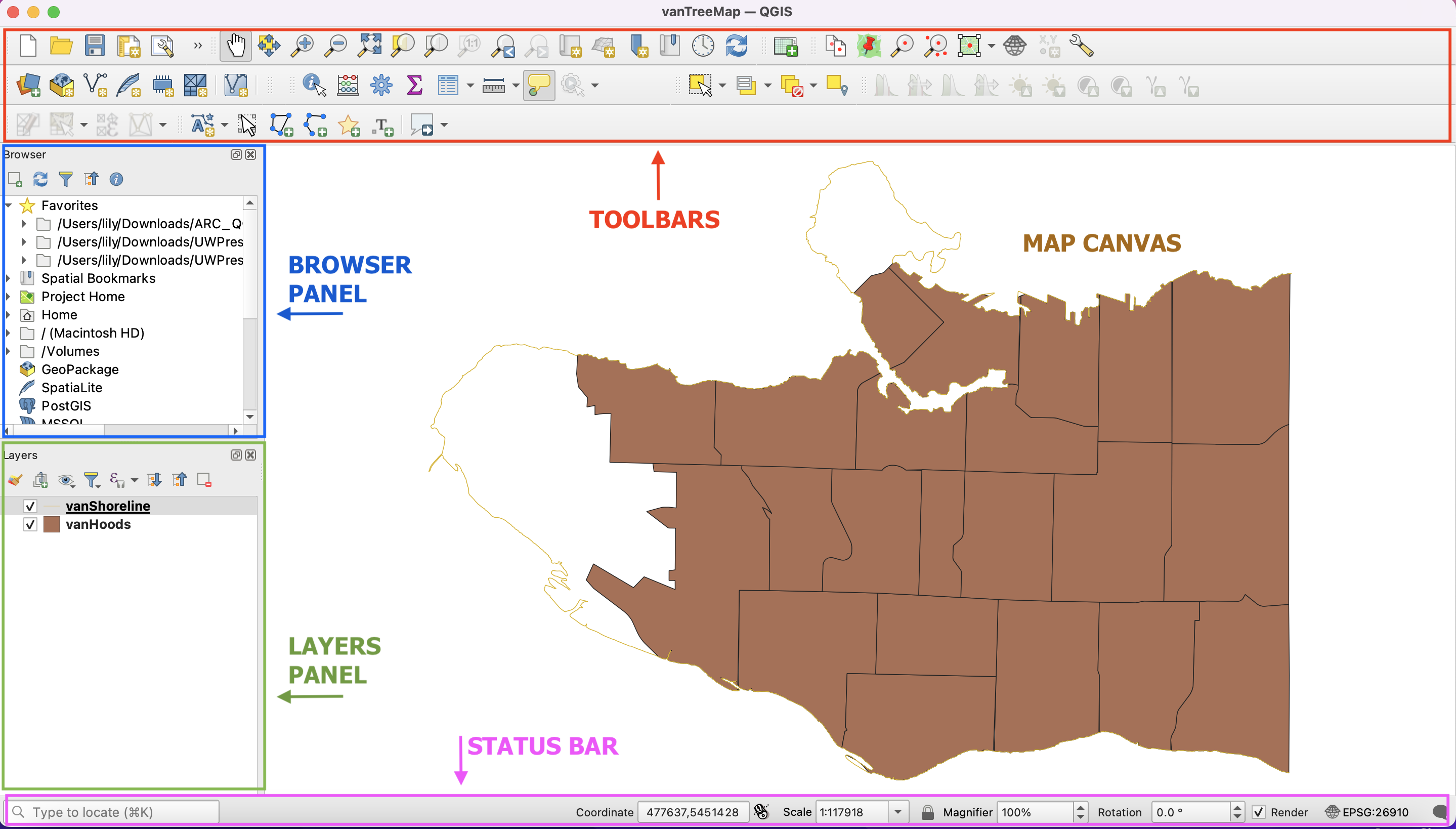Select the GeoPackage entry in Browser
Viewport: 1456px width, 829px height.
click(79, 369)
